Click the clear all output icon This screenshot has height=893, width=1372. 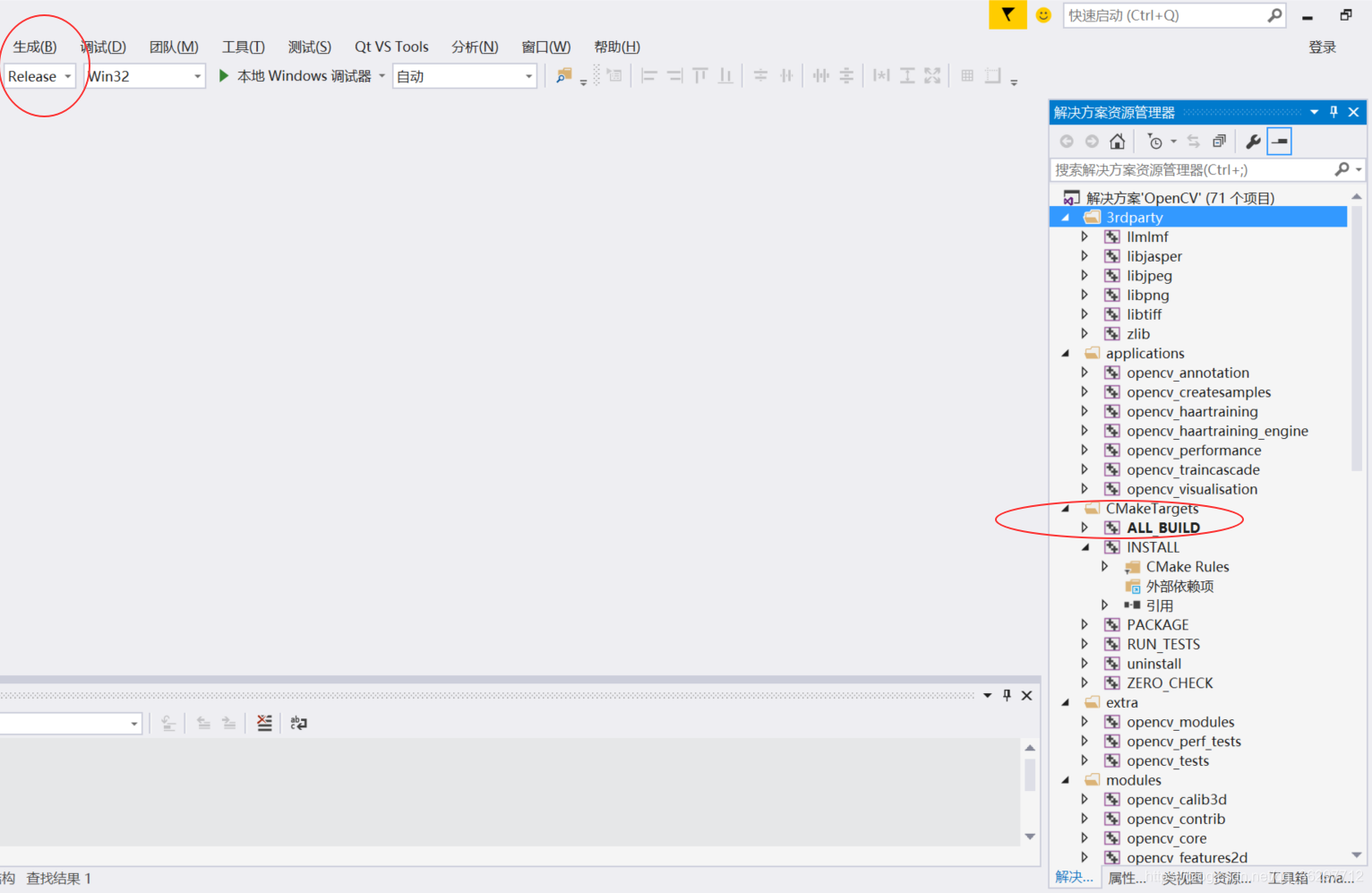[264, 723]
